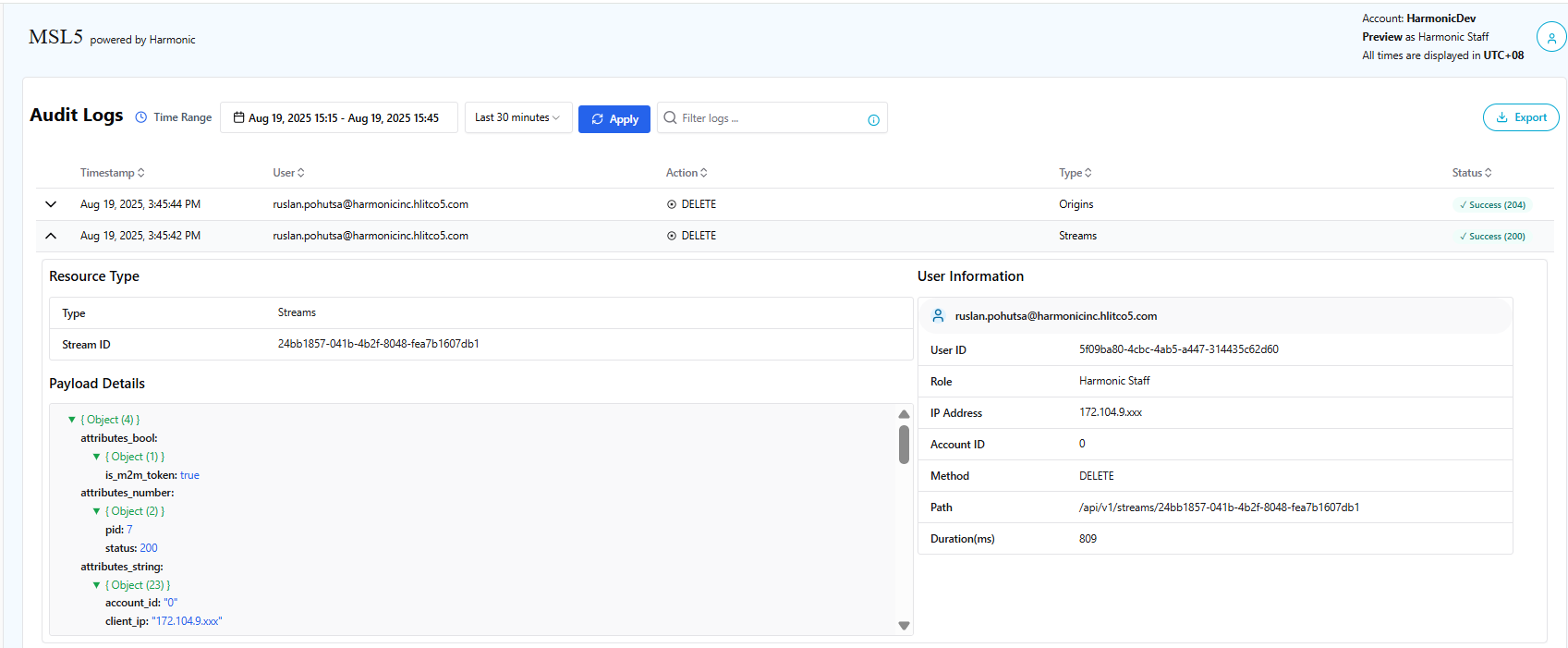Open the Last 30 minutes dropdown

point(517,117)
